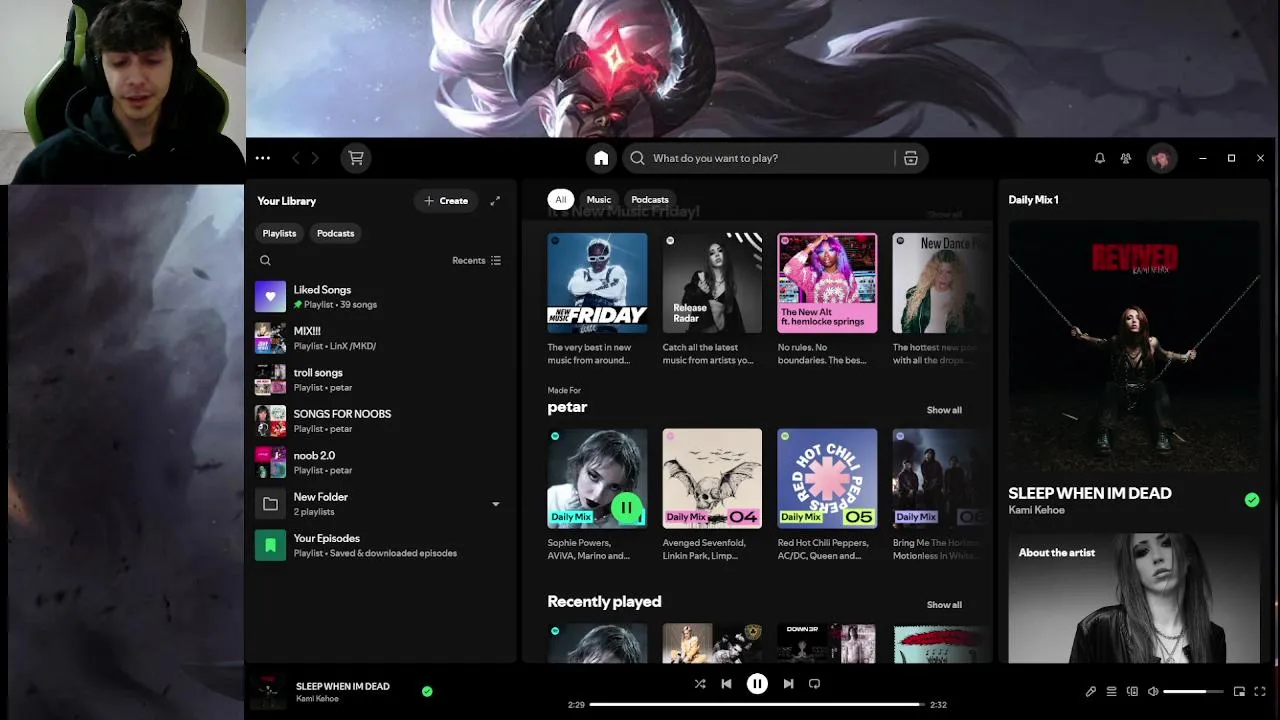The image size is (1280, 720).
Task: Go forward with the right arrow
Action: point(315,158)
